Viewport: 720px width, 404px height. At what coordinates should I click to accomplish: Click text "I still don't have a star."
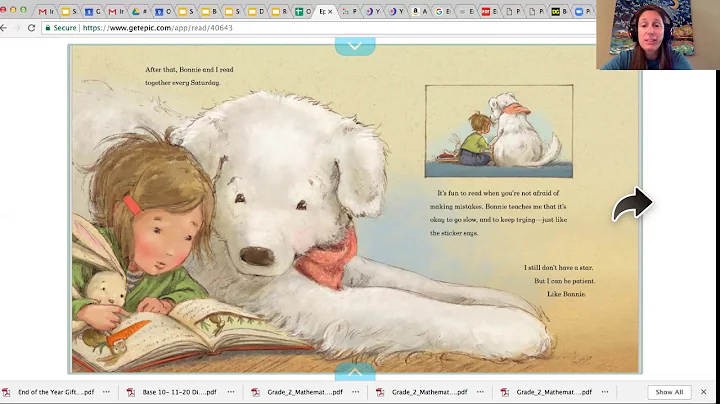(x=558, y=268)
